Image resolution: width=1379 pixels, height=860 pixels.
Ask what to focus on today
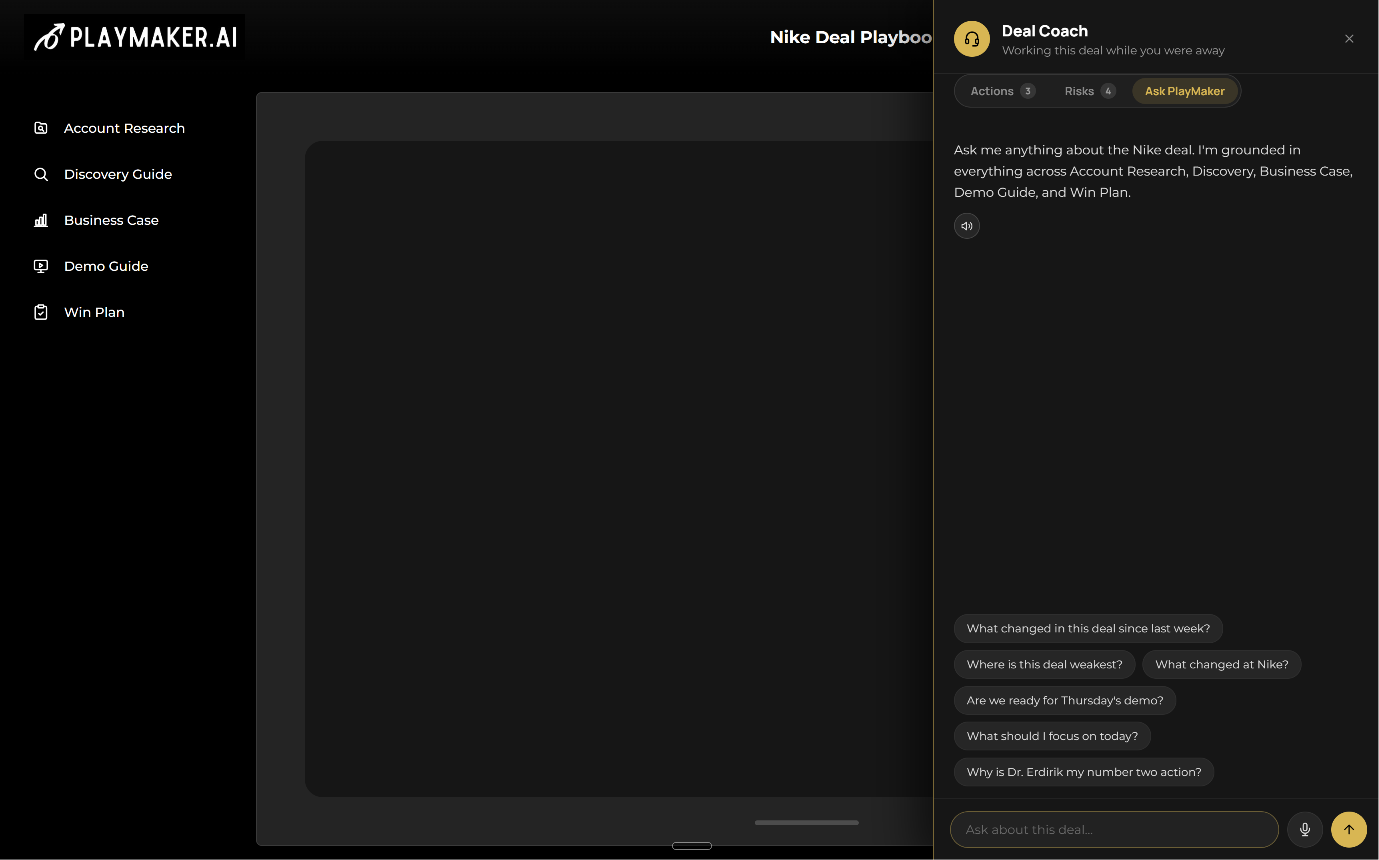(1052, 736)
